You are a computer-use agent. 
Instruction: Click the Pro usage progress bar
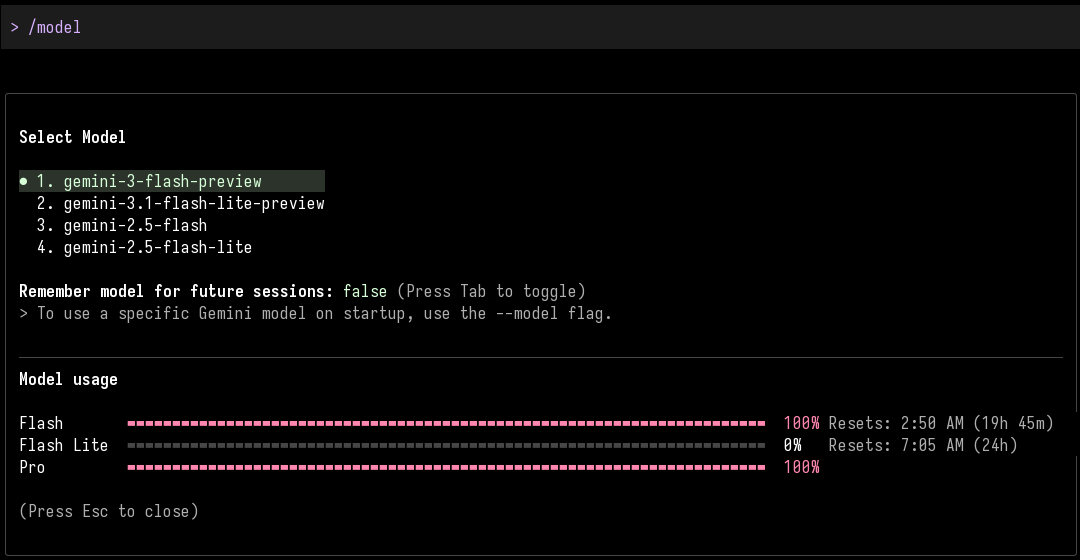point(446,468)
